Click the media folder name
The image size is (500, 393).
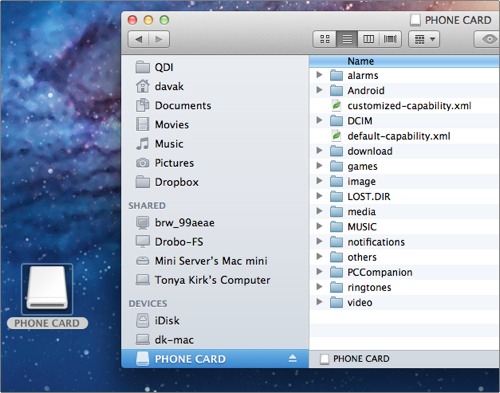pyautogui.click(x=361, y=212)
